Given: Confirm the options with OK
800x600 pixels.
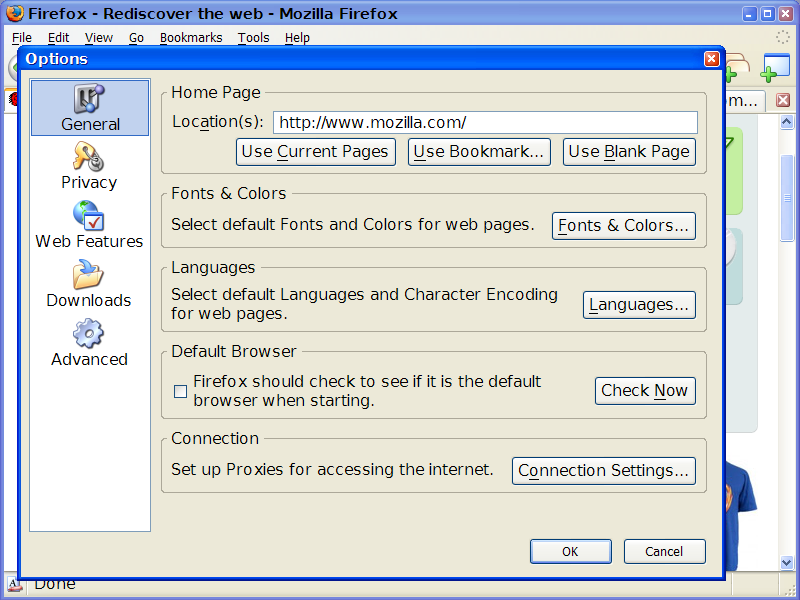Looking at the screenshot, I should 570,551.
